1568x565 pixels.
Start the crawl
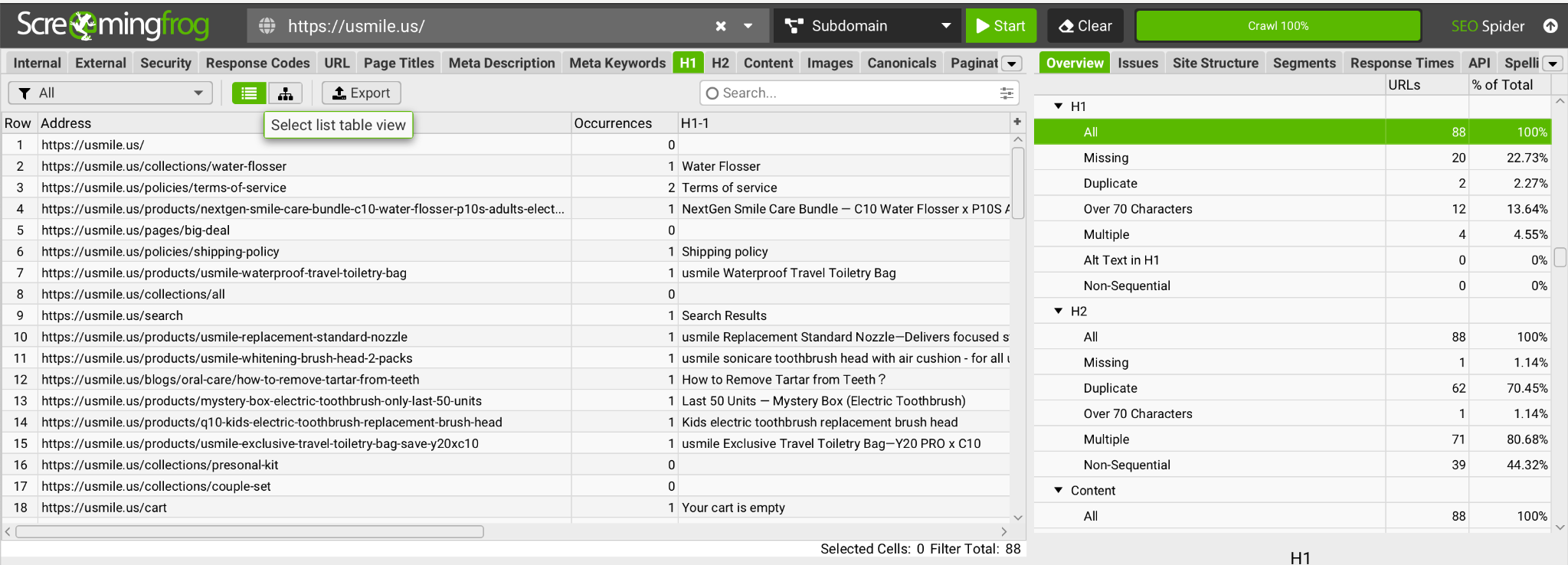tap(1001, 26)
